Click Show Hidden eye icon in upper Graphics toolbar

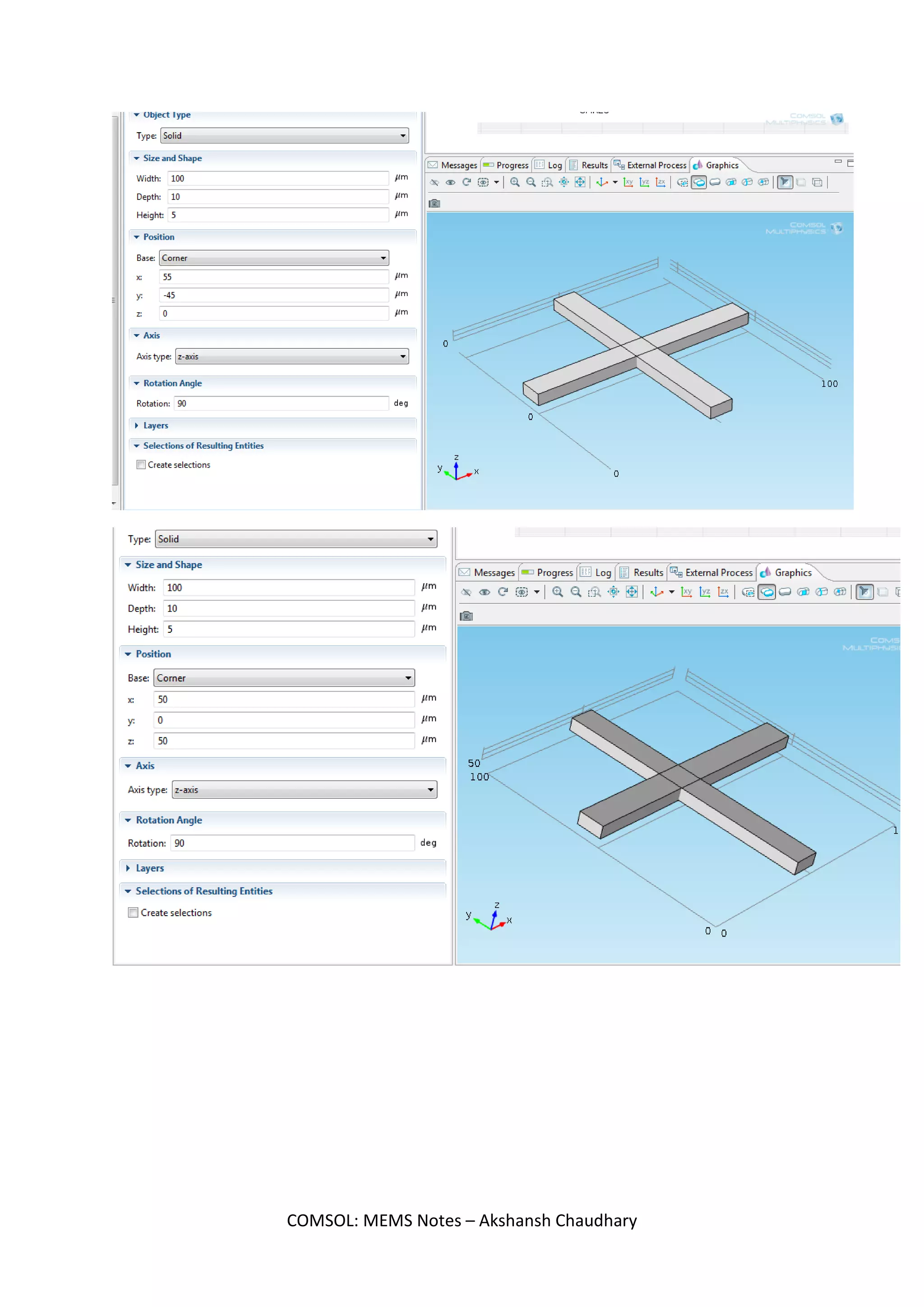click(451, 182)
